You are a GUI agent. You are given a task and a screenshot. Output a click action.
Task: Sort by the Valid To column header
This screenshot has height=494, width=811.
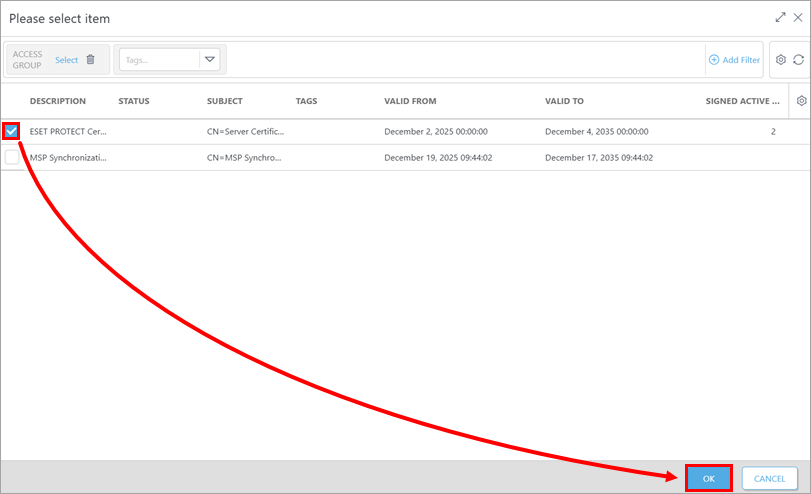(564, 101)
